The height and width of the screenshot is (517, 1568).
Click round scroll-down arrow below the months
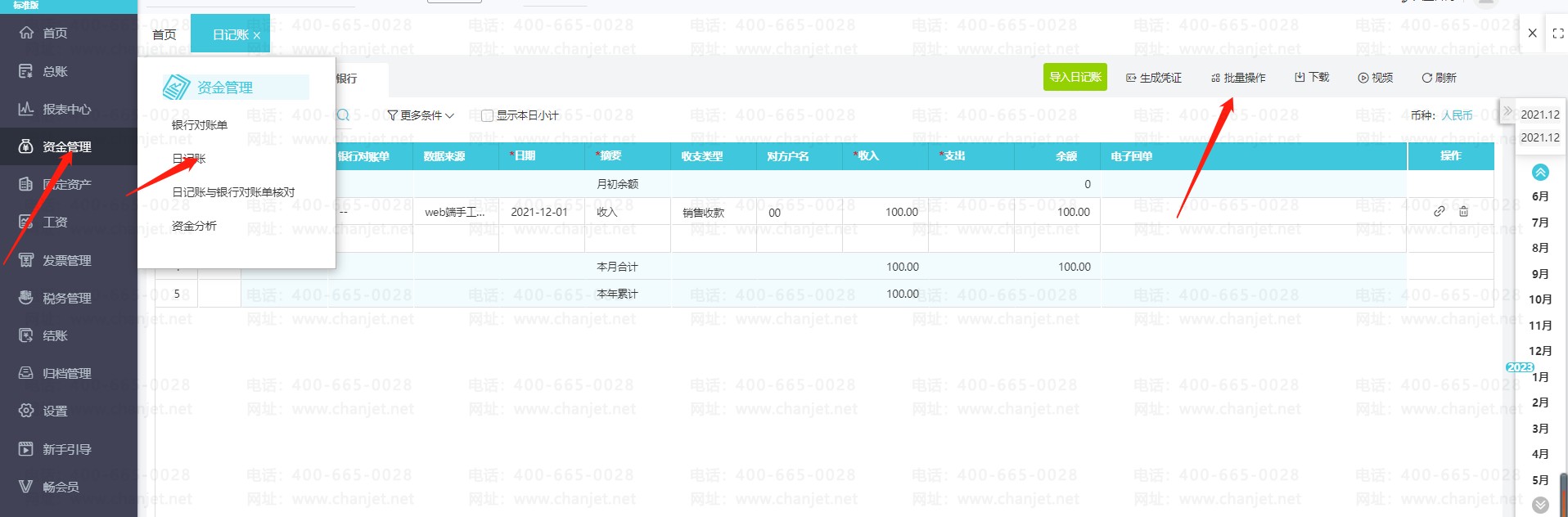pyautogui.click(x=1539, y=505)
